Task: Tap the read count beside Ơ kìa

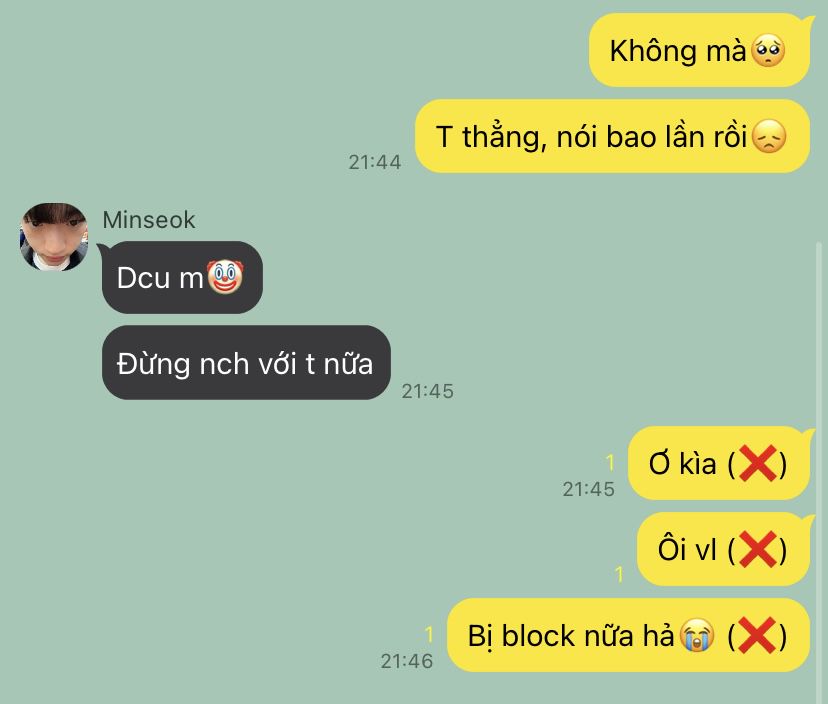Action: tap(610, 463)
